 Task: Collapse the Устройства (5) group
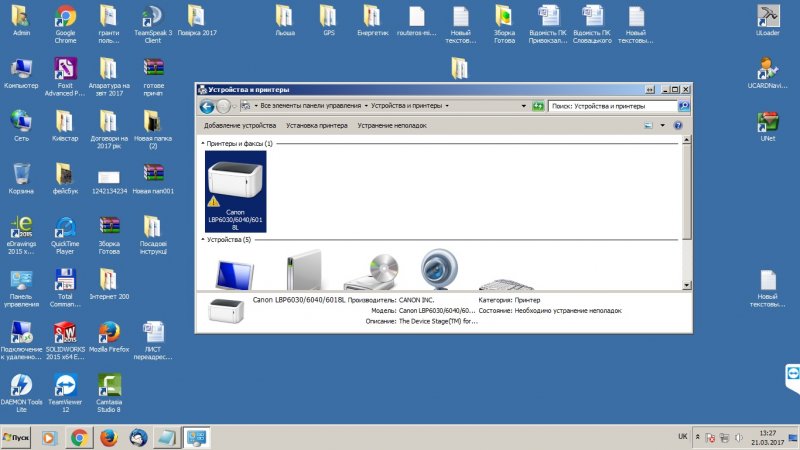click(203, 240)
